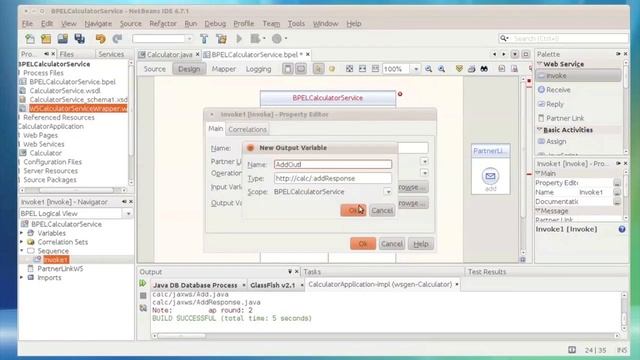This screenshot has height=360, width=640.
Task: Switch to the GlassFish v2.1 output tab
Action: (273, 285)
